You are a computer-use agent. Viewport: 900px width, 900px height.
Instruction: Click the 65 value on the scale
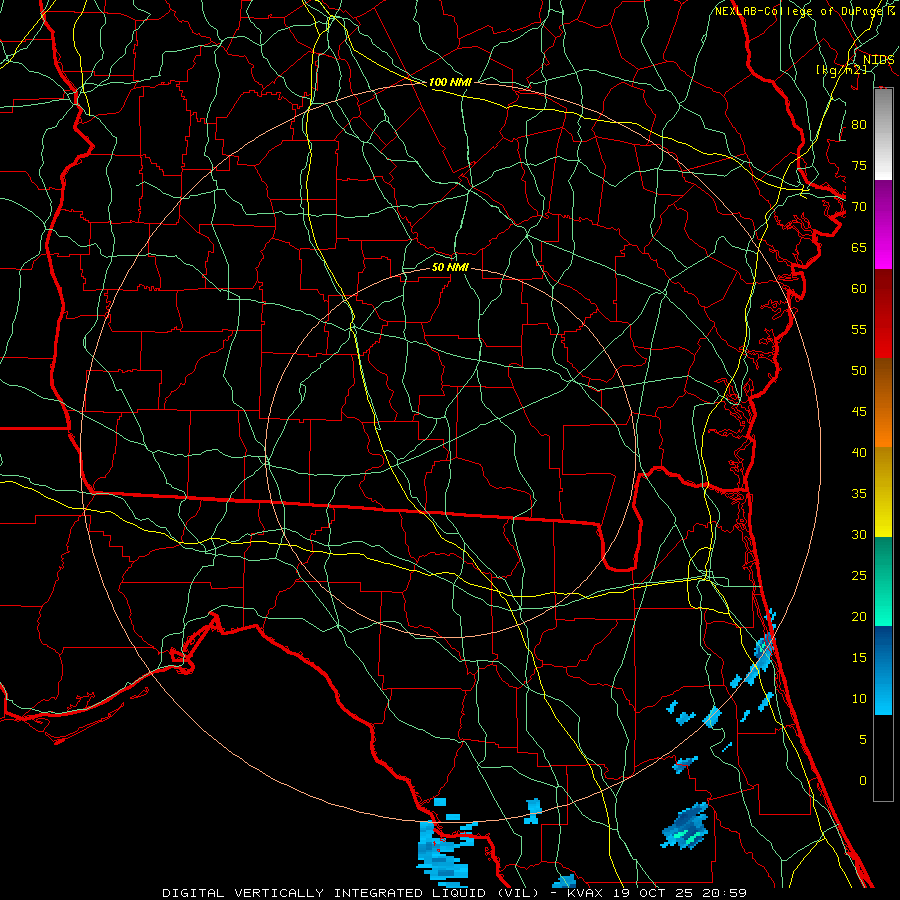click(x=859, y=247)
